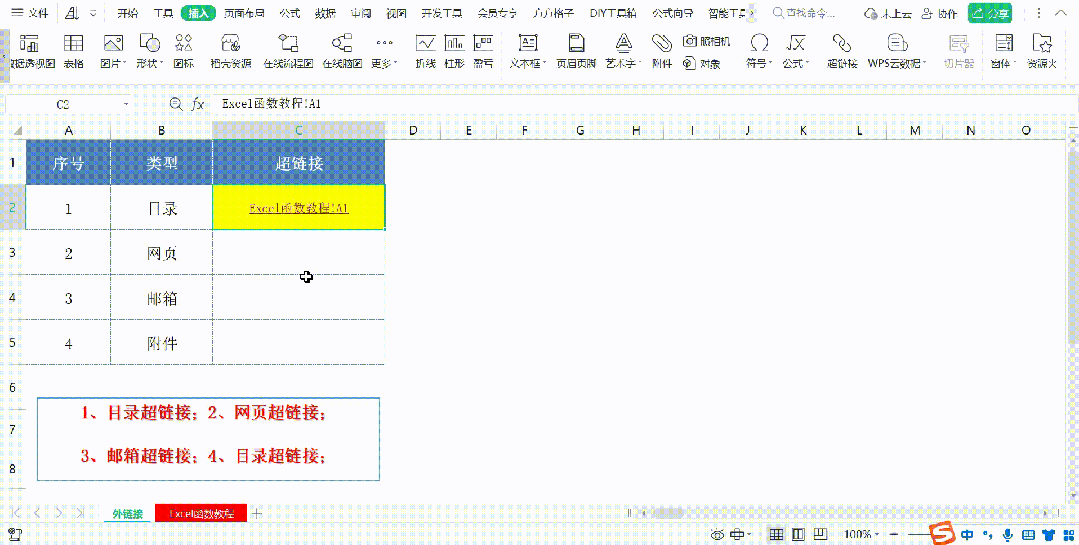Click the 未上云 cloud status button
1079x545 pixels.
pos(888,13)
